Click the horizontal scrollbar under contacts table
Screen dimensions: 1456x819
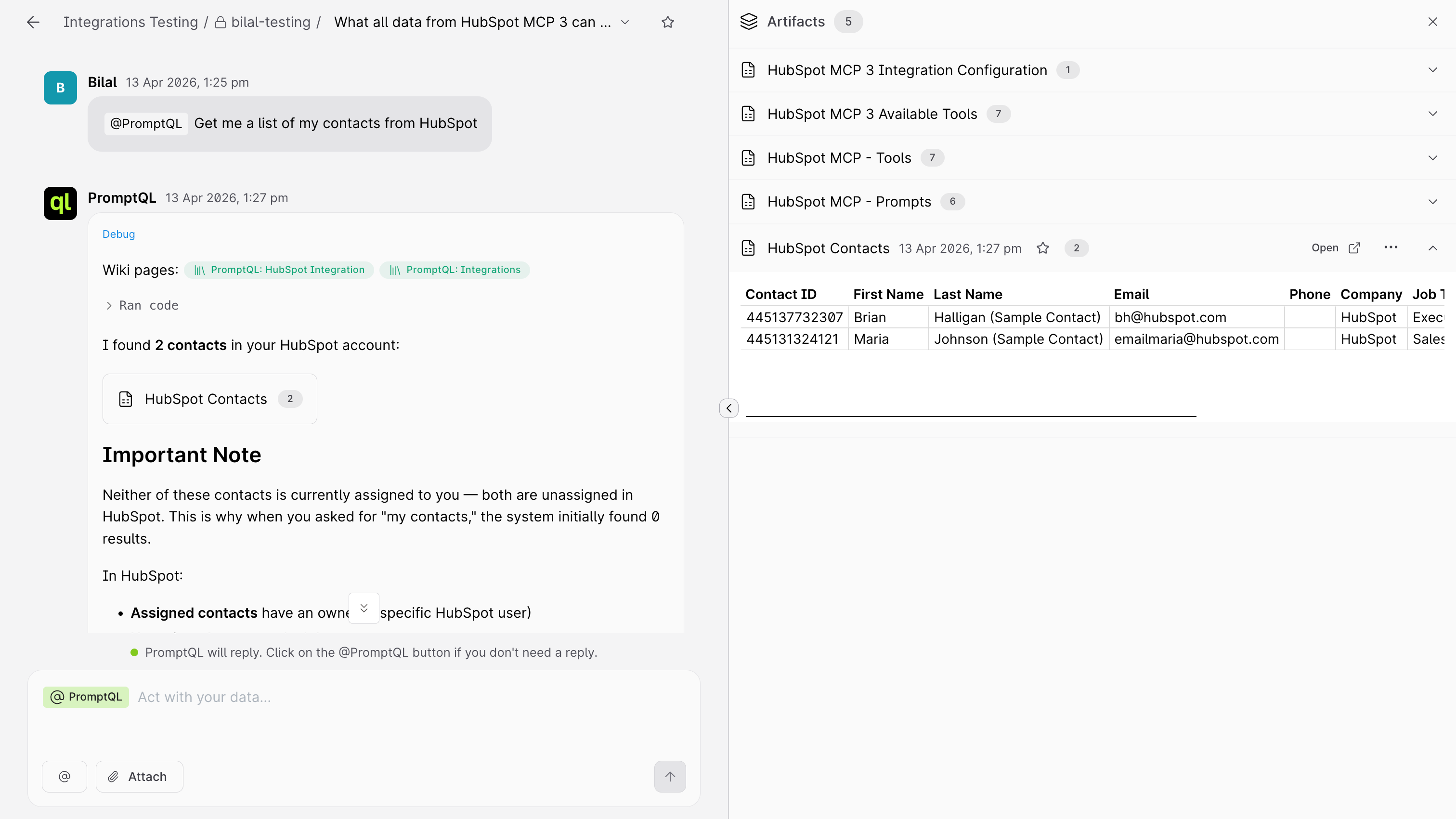971,416
